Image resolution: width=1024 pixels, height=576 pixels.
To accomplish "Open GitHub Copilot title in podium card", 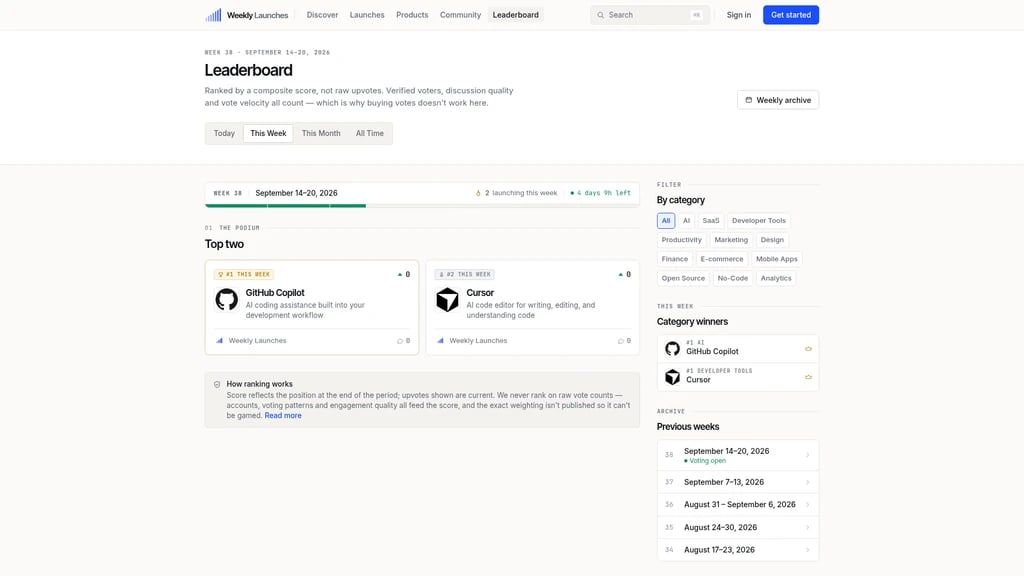I will tap(275, 293).
